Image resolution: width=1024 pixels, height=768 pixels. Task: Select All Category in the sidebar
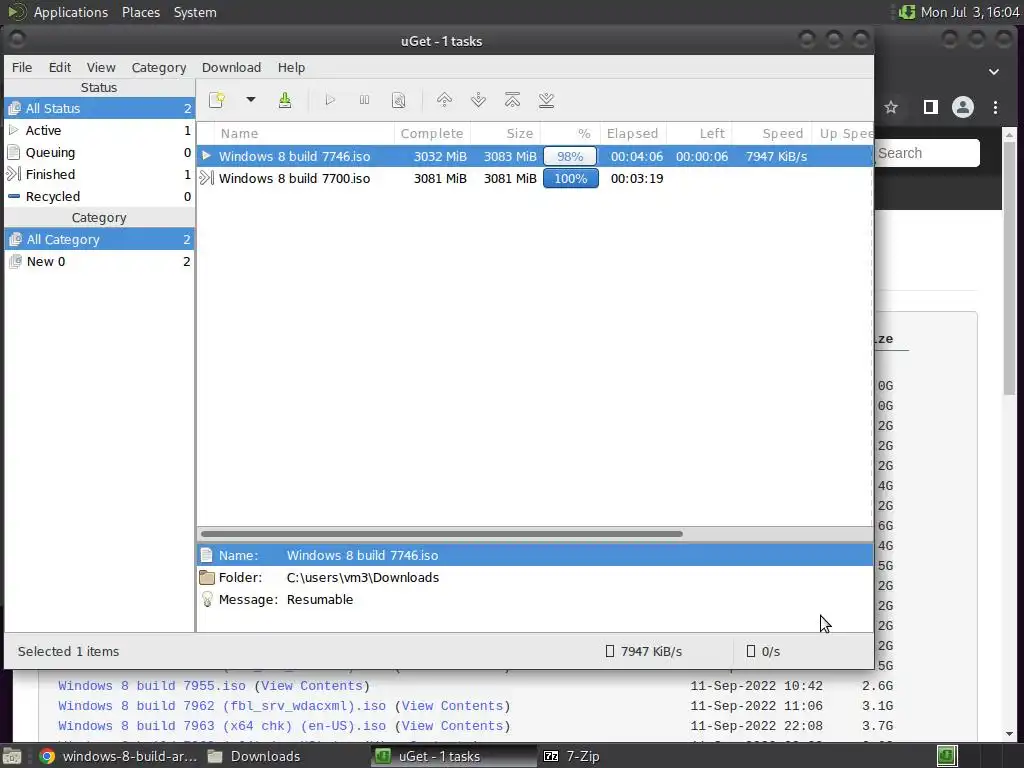(x=99, y=240)
